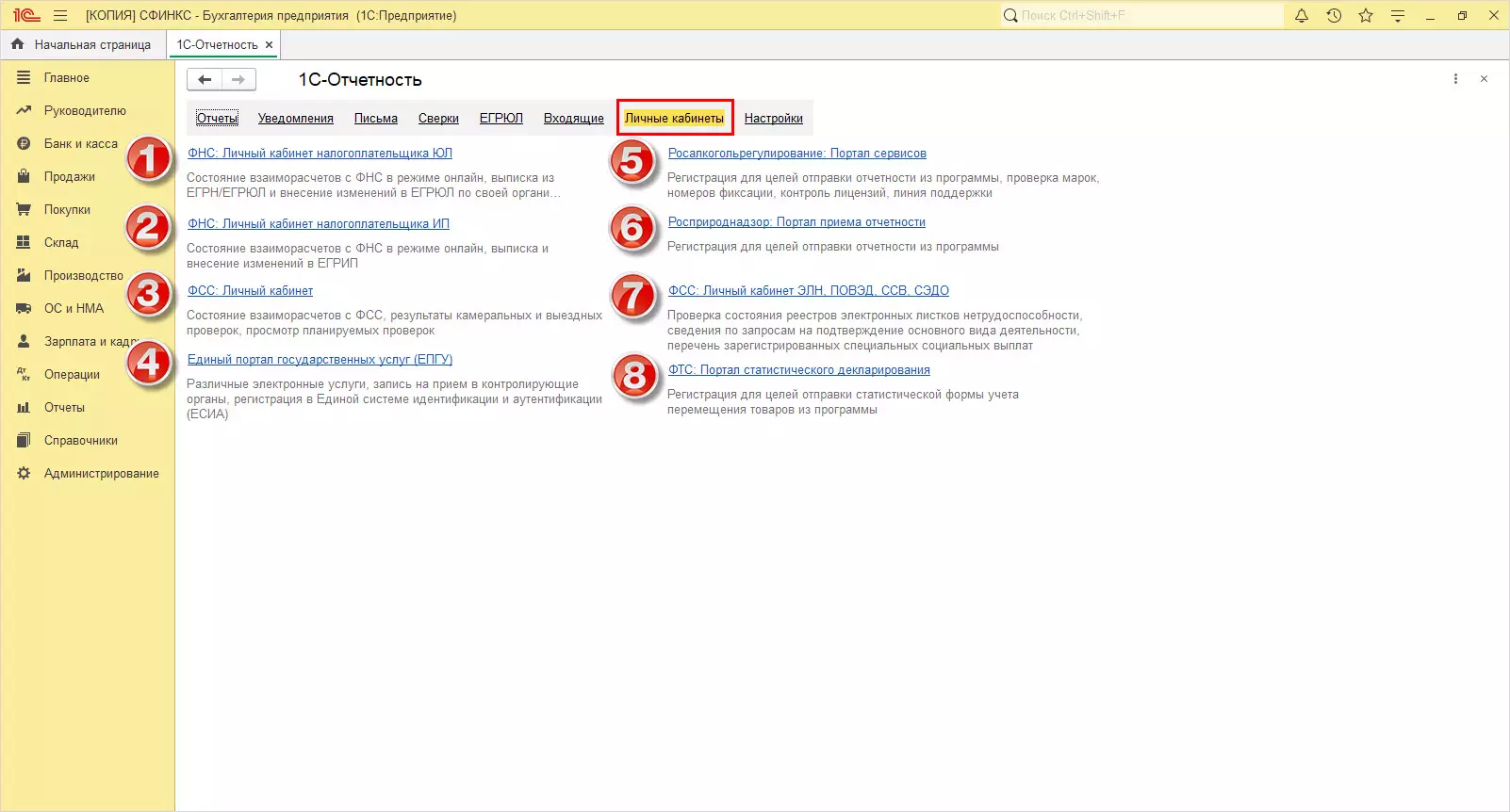Screen dimensions: 1510x812
Task: Click the home icon on Начальная страница tab
Action: [17, 44]
